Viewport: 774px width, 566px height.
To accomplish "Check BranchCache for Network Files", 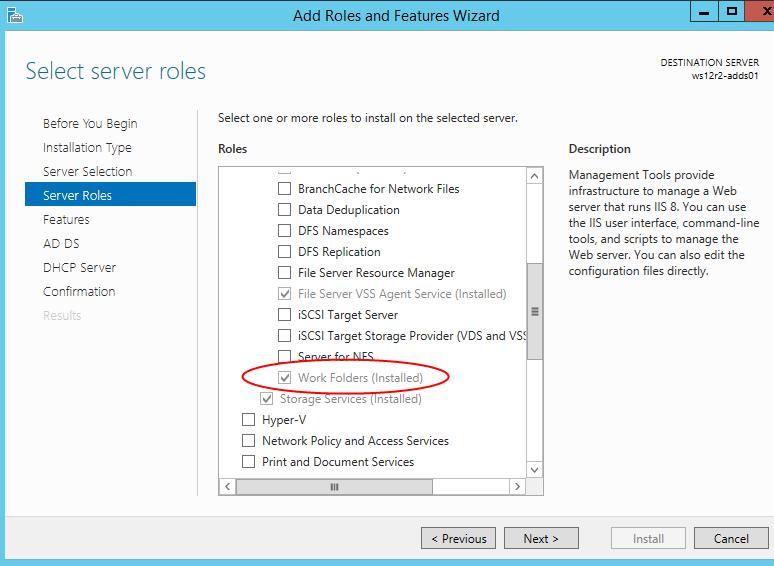I will tap(284, 189).
